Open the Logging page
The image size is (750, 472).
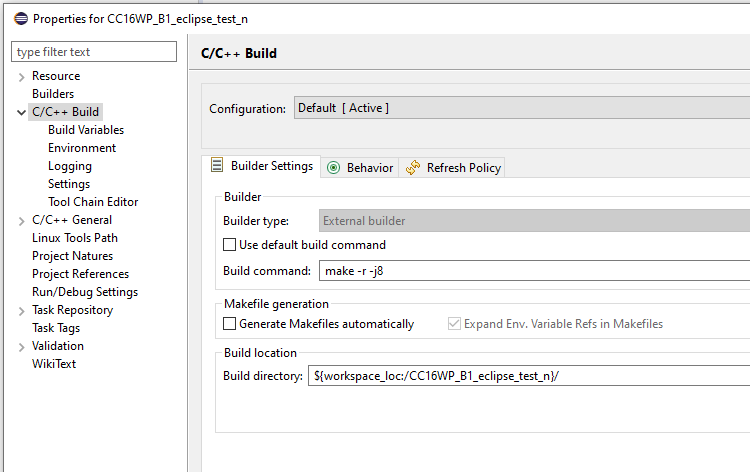tap(70, 166)
